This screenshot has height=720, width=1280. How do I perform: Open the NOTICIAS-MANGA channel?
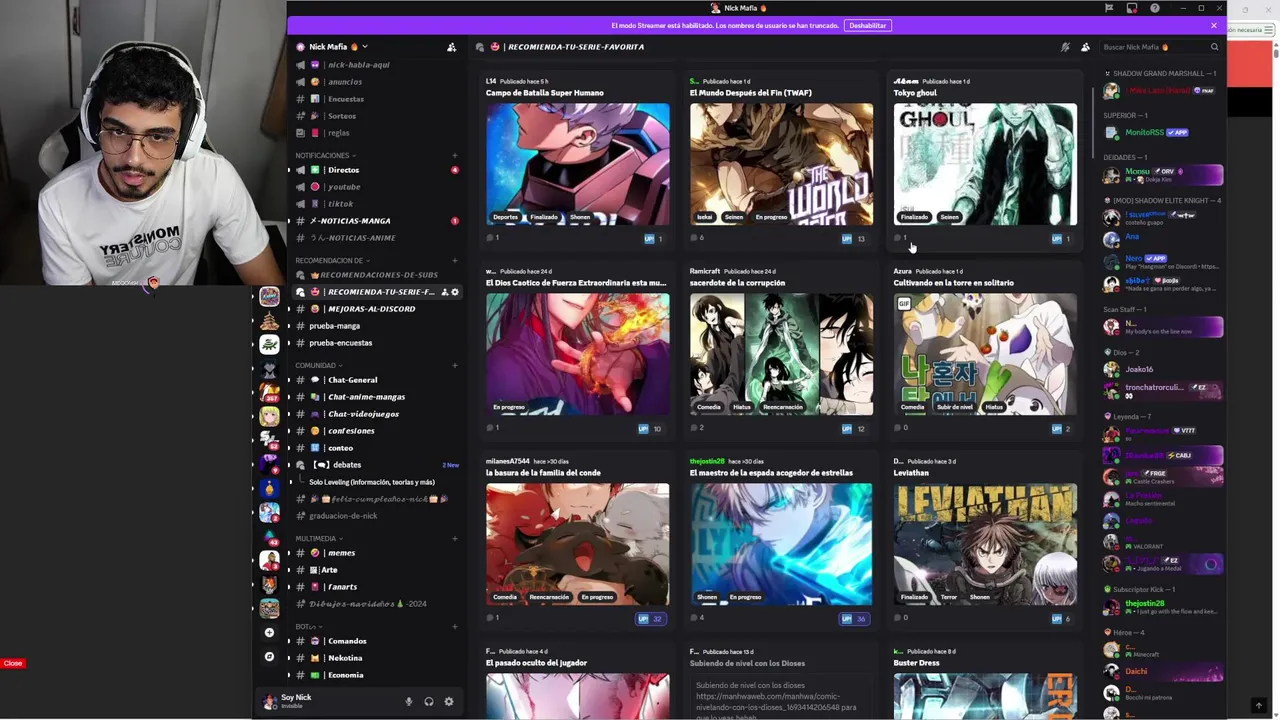375,221
